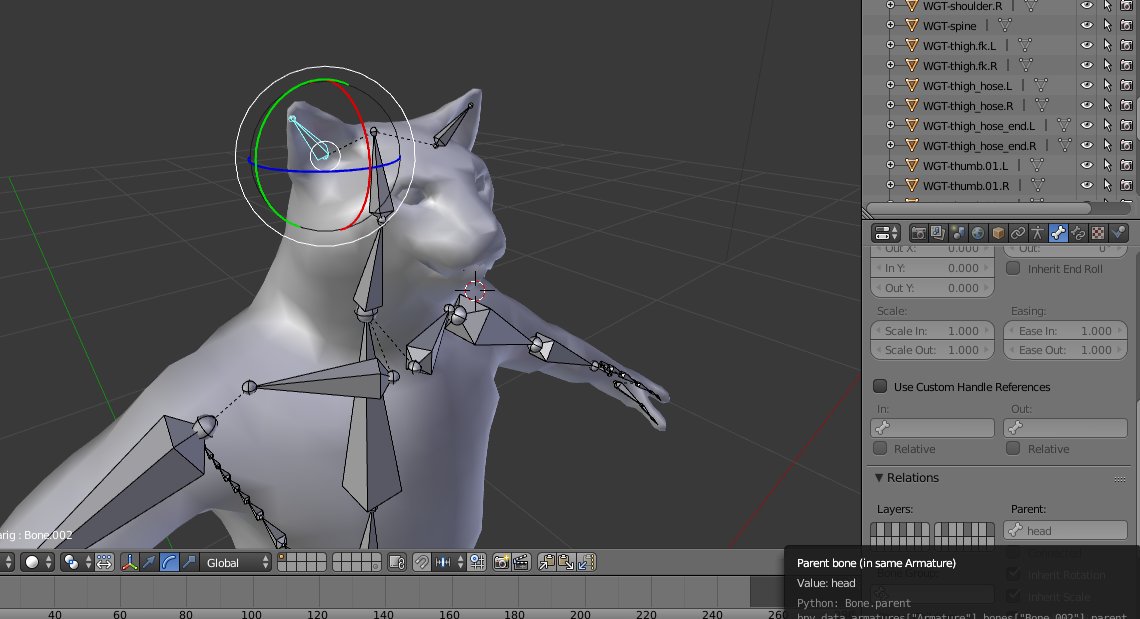The height and width of the screenshot is (619, 1140).
Task: Expand the WGT-thigh.fk.L tree item
Action: tap(890, 45)
